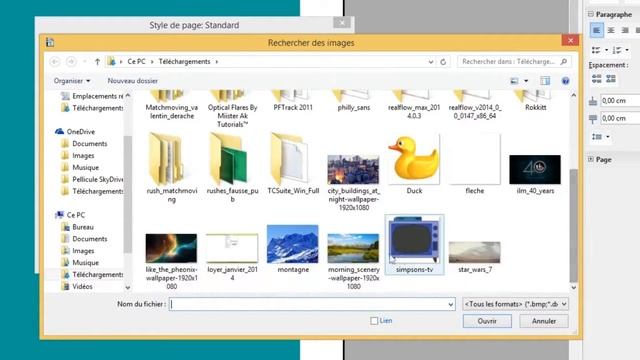Navigate up one folder level

pos(97,62)
